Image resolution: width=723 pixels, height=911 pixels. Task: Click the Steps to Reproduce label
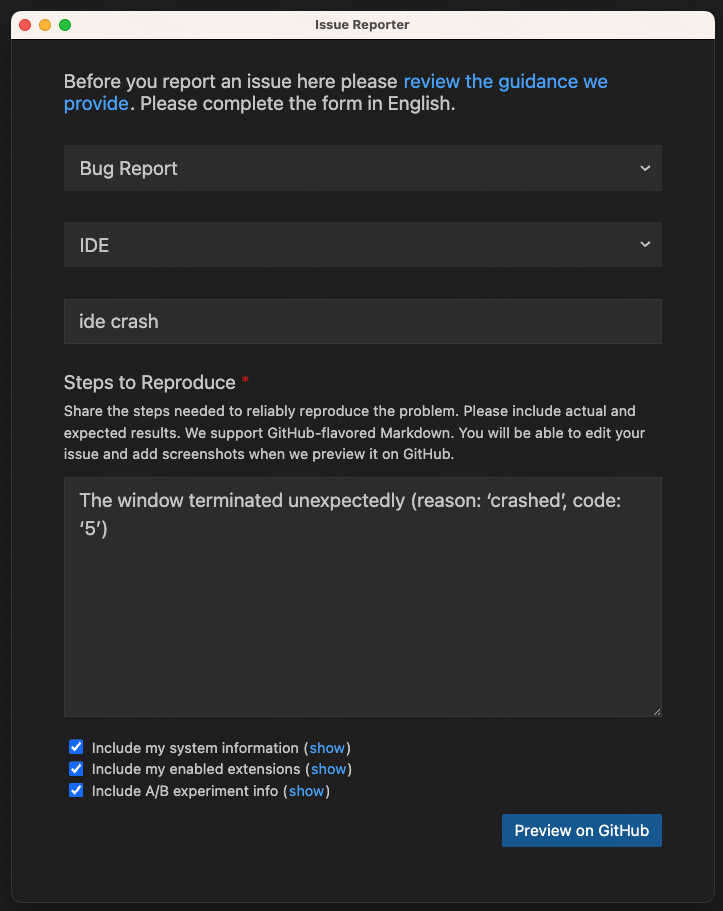point(149,383)
